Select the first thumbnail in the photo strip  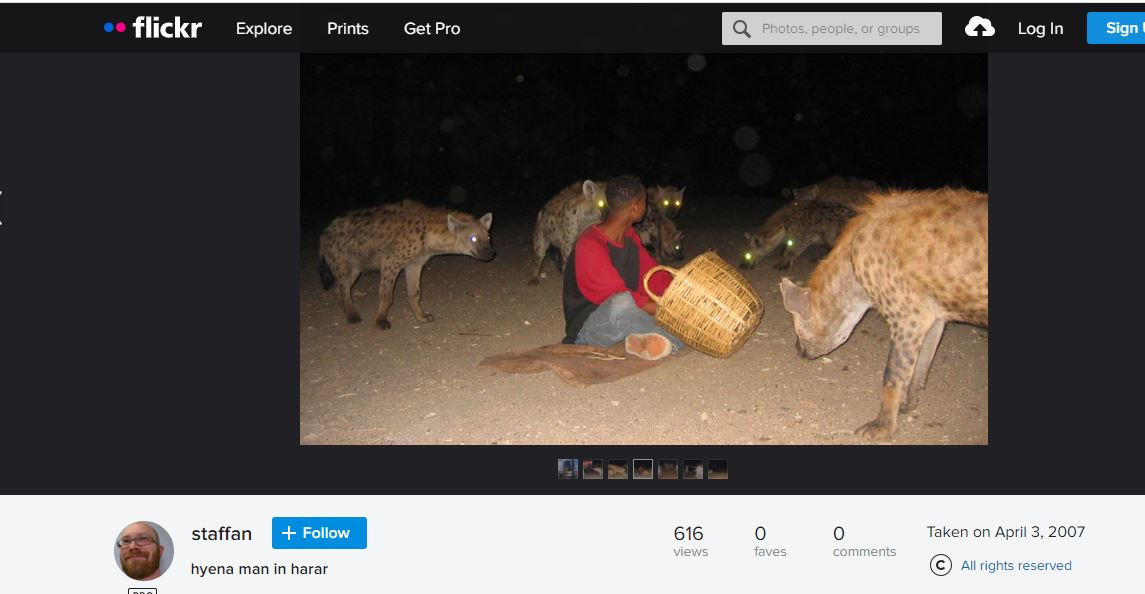point(568,469)
